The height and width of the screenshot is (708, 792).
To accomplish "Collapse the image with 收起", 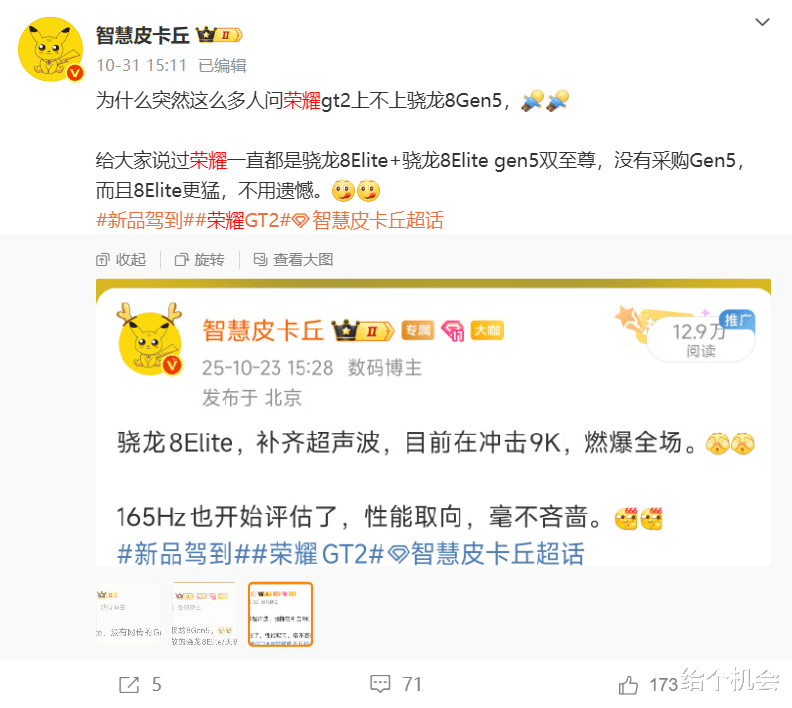I will click(121, 260).
